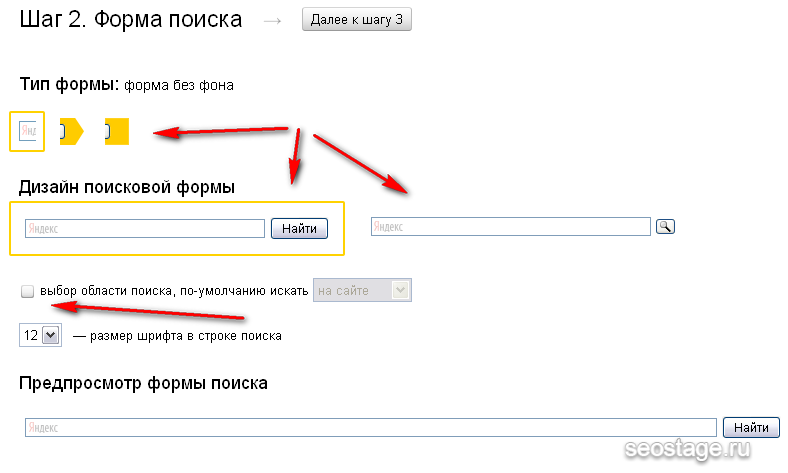Focus the search field in the highlighted design

point(144,229)
